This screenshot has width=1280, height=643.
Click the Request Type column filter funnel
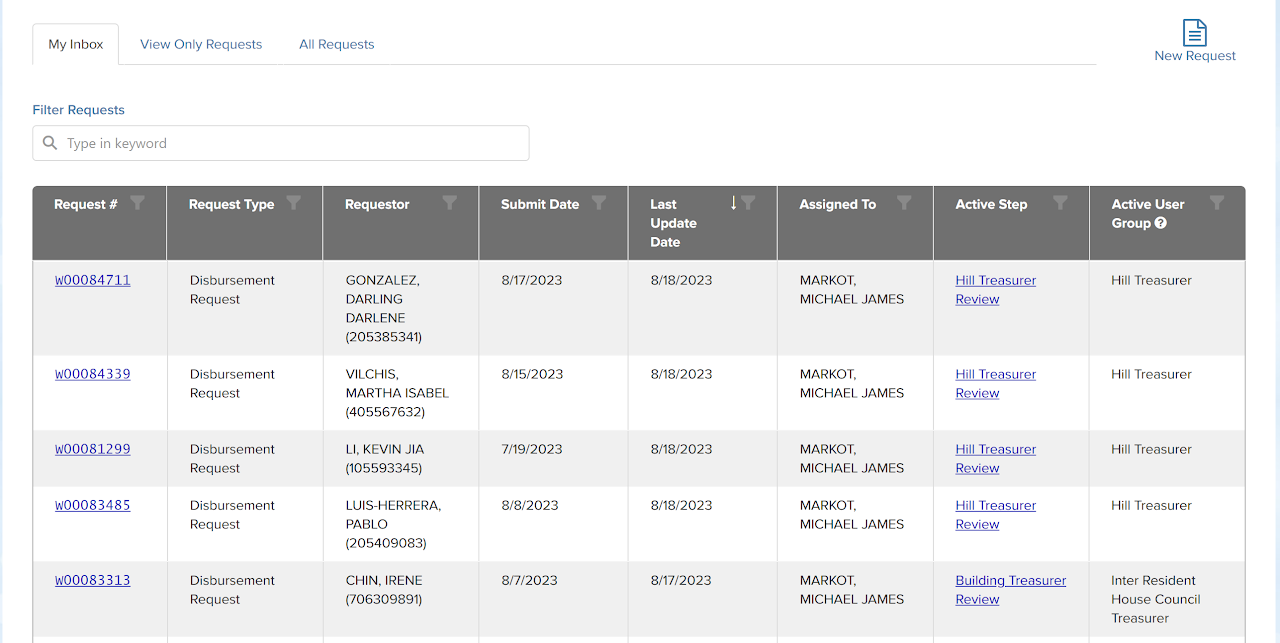pos(294,201)
